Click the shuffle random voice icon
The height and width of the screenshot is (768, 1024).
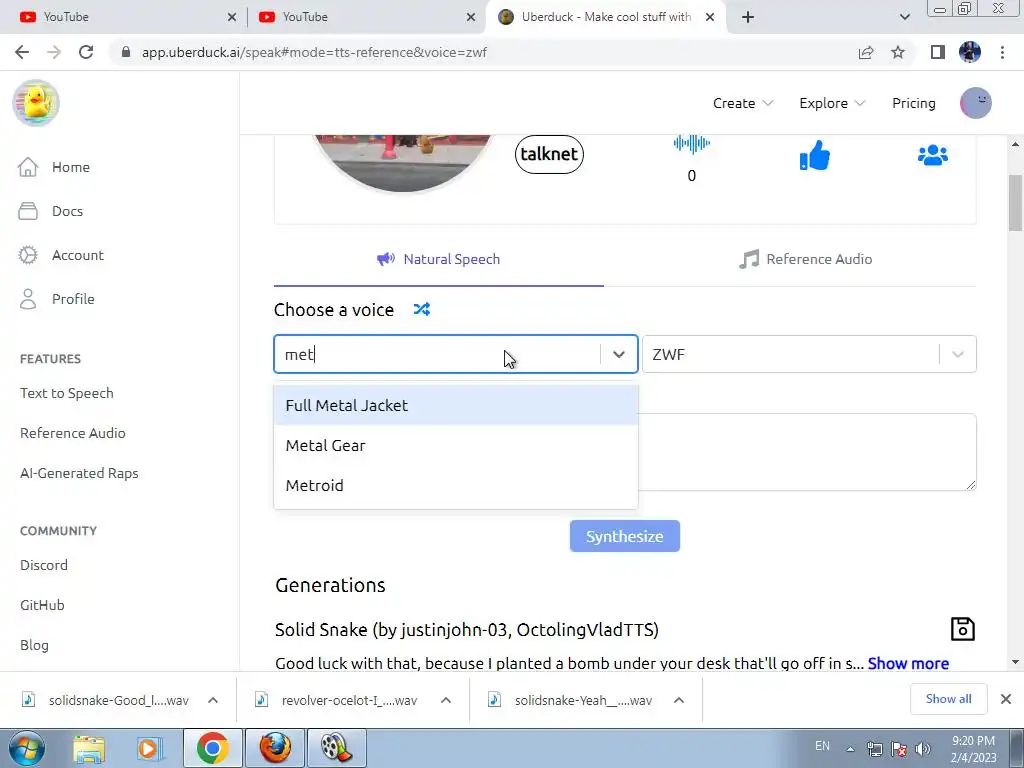(422, 309)
